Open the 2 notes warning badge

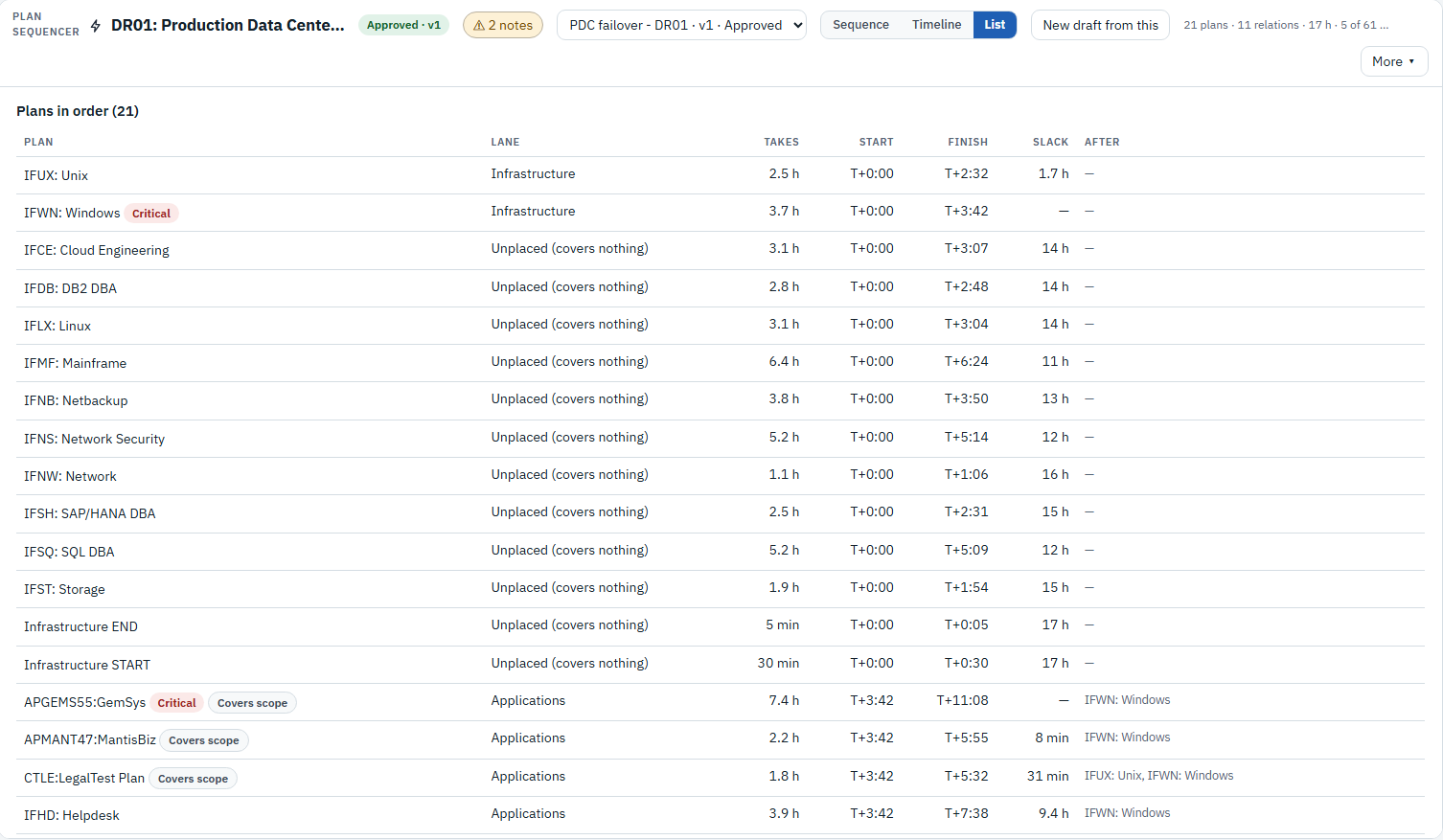coord(503,25)
